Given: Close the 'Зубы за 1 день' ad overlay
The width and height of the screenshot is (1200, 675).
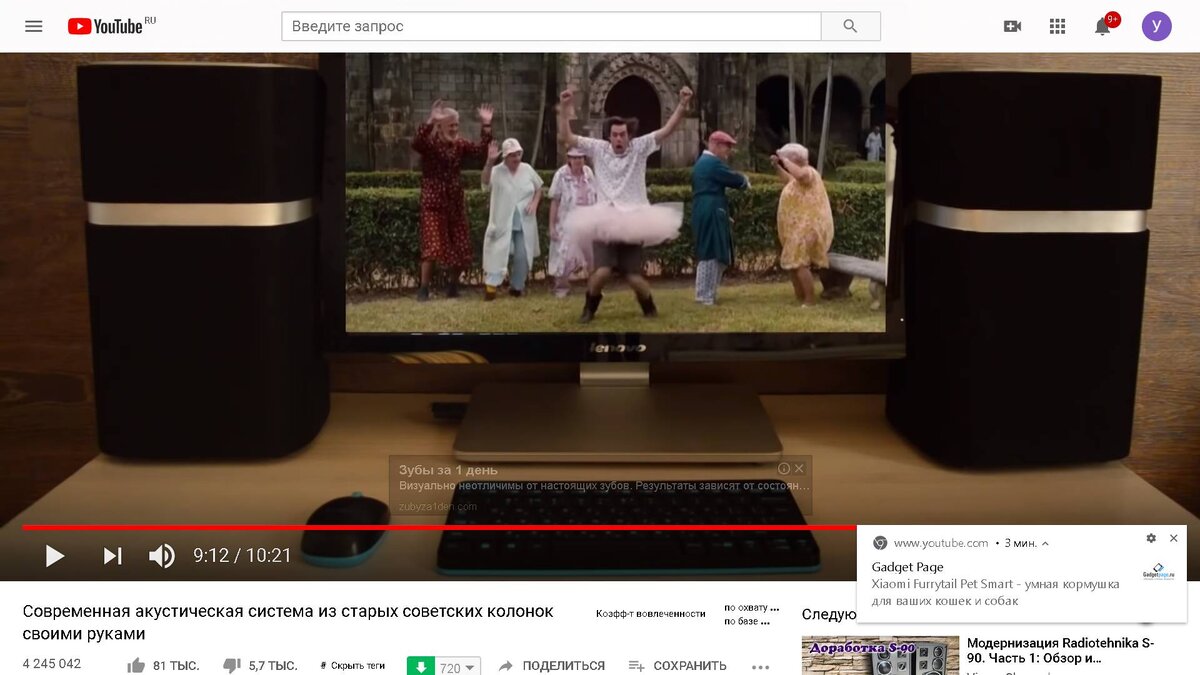Looking at the screenshot, I should (x=799, y=468).
